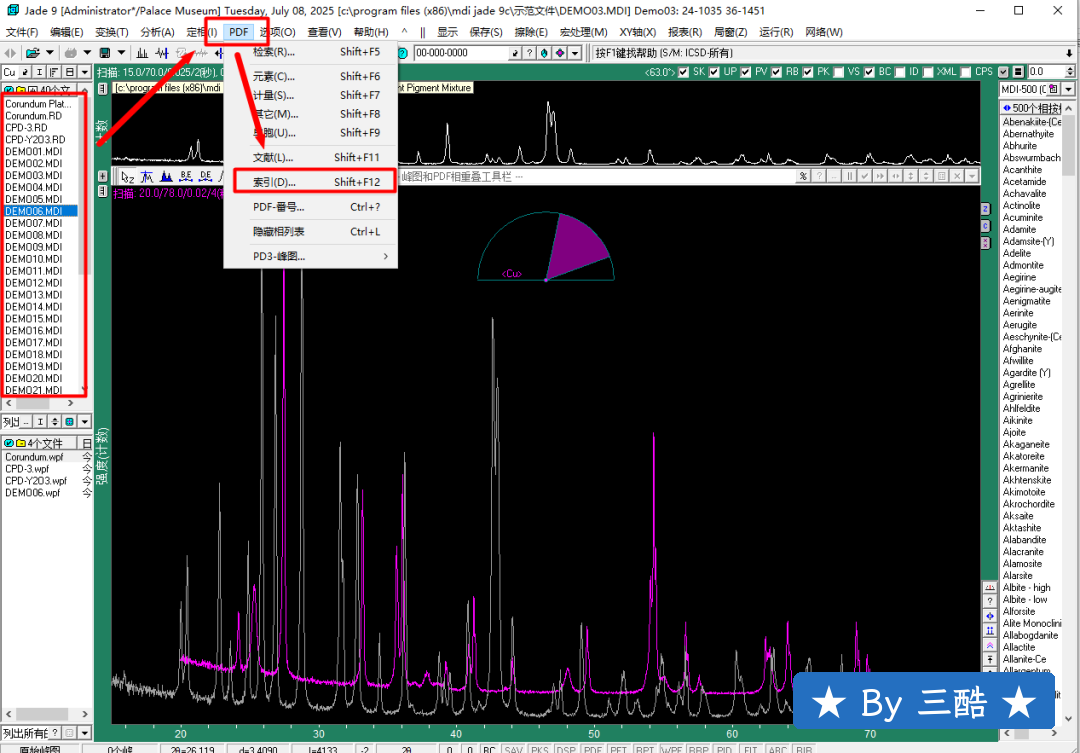Click the MDI-500 database selector icon
This screenshot has width=1080, height=753.
[1053, 90]
